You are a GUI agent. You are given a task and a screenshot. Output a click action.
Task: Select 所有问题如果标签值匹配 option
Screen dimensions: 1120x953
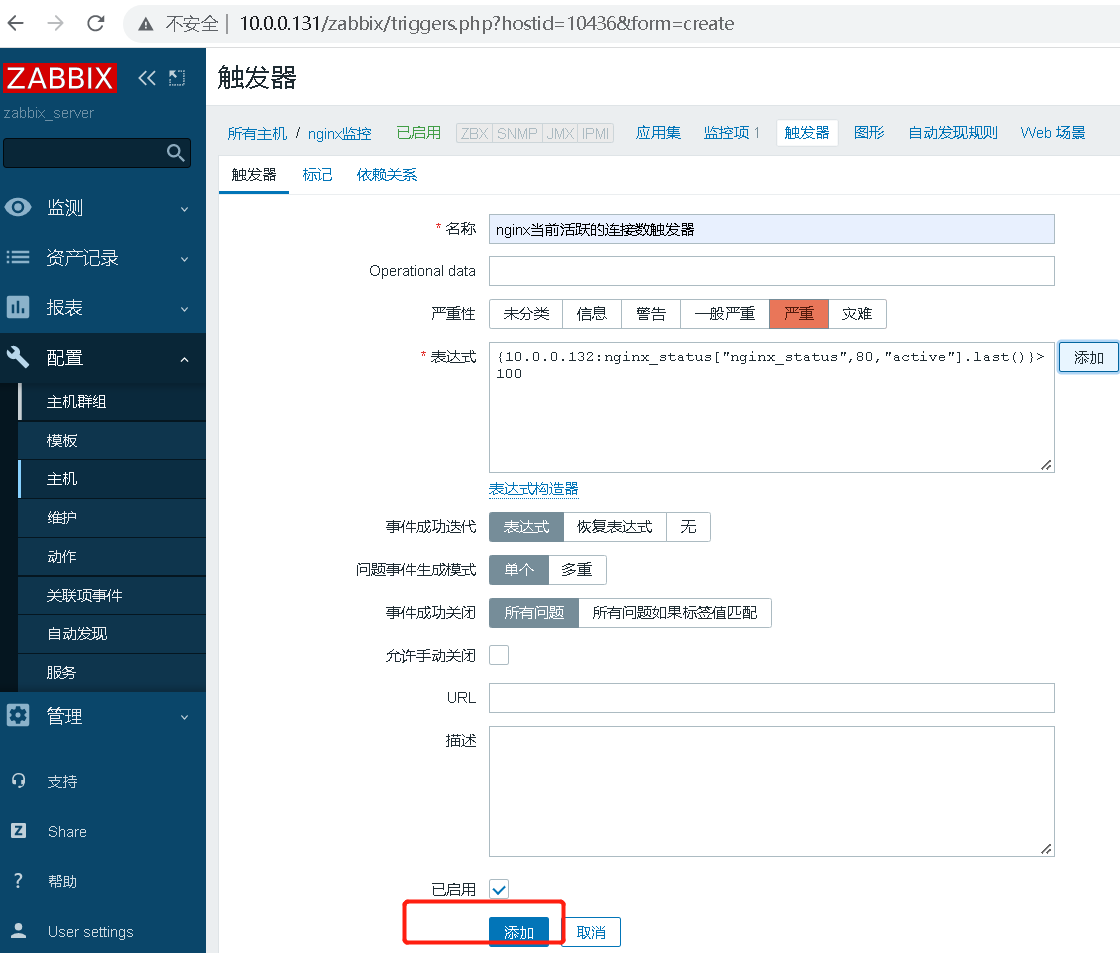point(674,613)
